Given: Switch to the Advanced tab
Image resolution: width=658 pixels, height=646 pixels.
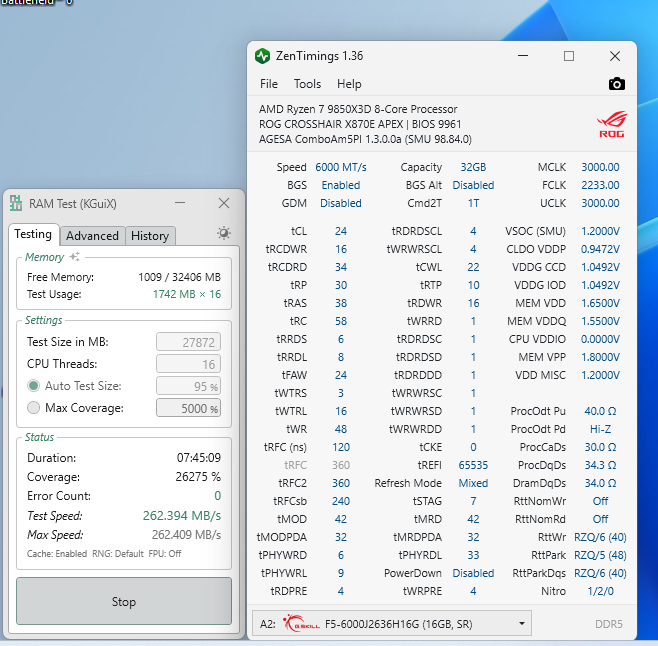Looking at the screenshot, I should 92,235.
